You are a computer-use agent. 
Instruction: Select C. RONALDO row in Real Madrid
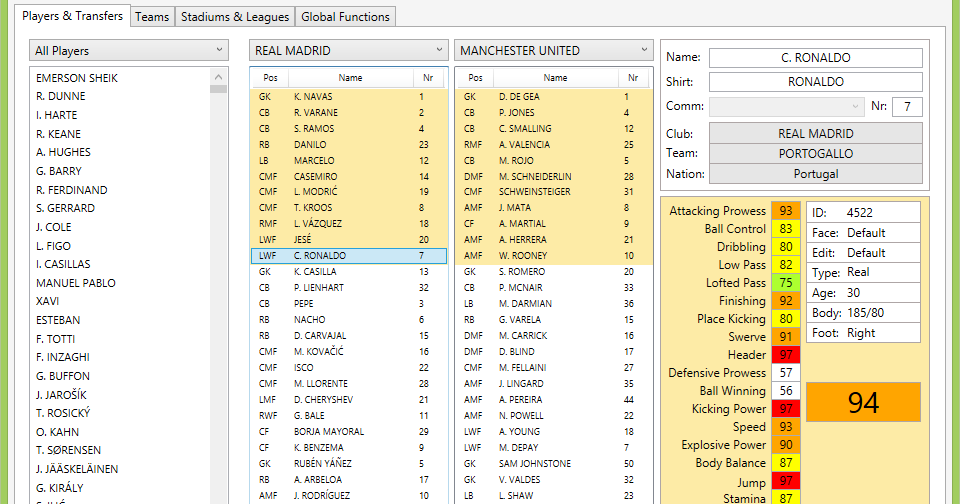[349, 255]
